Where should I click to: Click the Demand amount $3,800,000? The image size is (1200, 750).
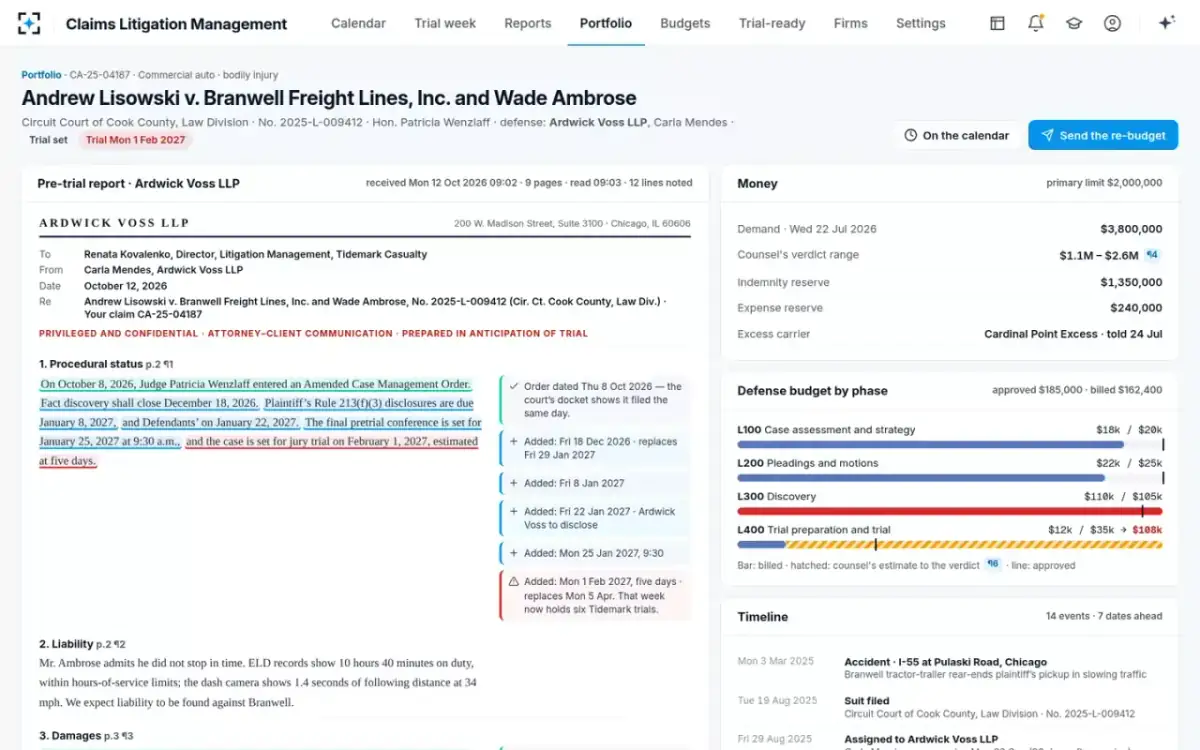click(x=1131, y=229)
